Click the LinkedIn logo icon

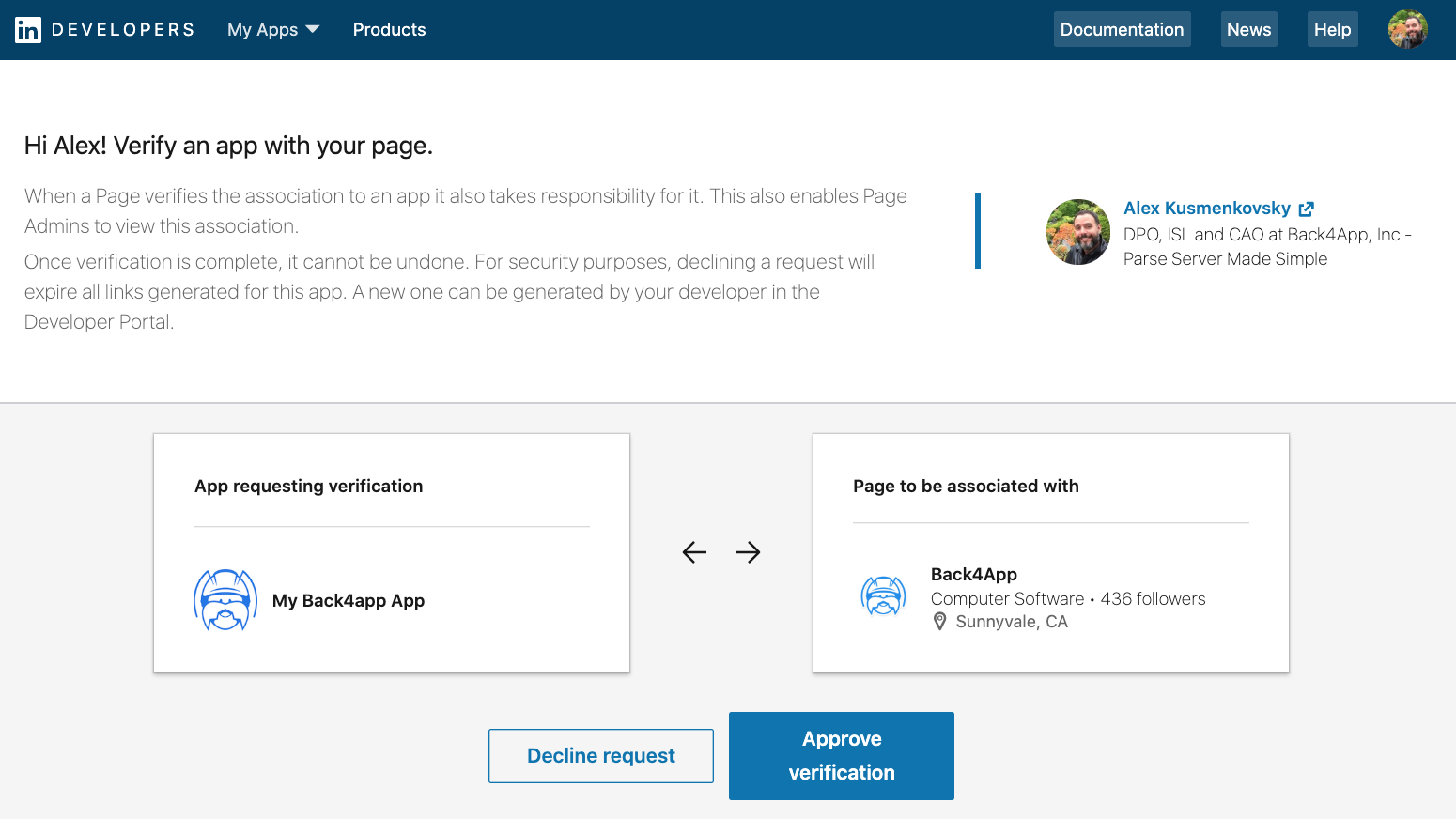pyautogui.click(x=28, y=30)
